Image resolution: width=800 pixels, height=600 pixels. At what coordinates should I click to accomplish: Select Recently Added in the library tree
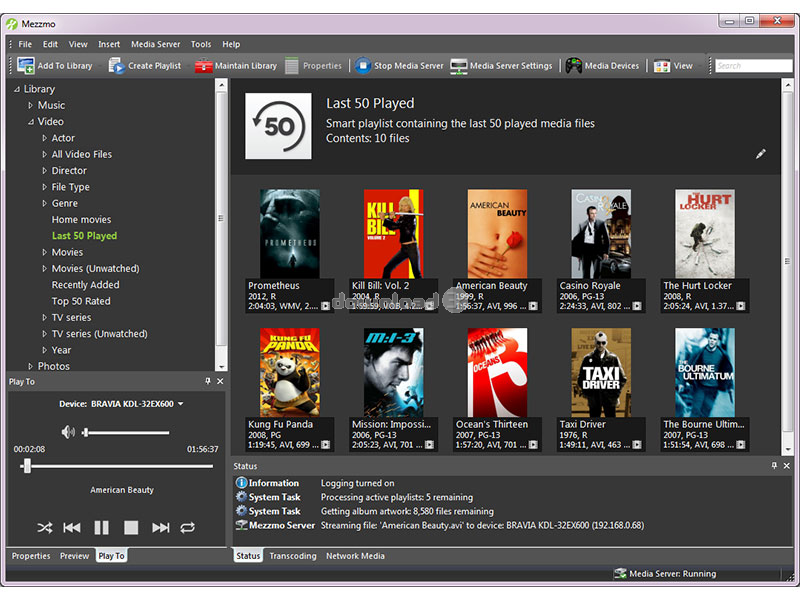tap(85, 285)
